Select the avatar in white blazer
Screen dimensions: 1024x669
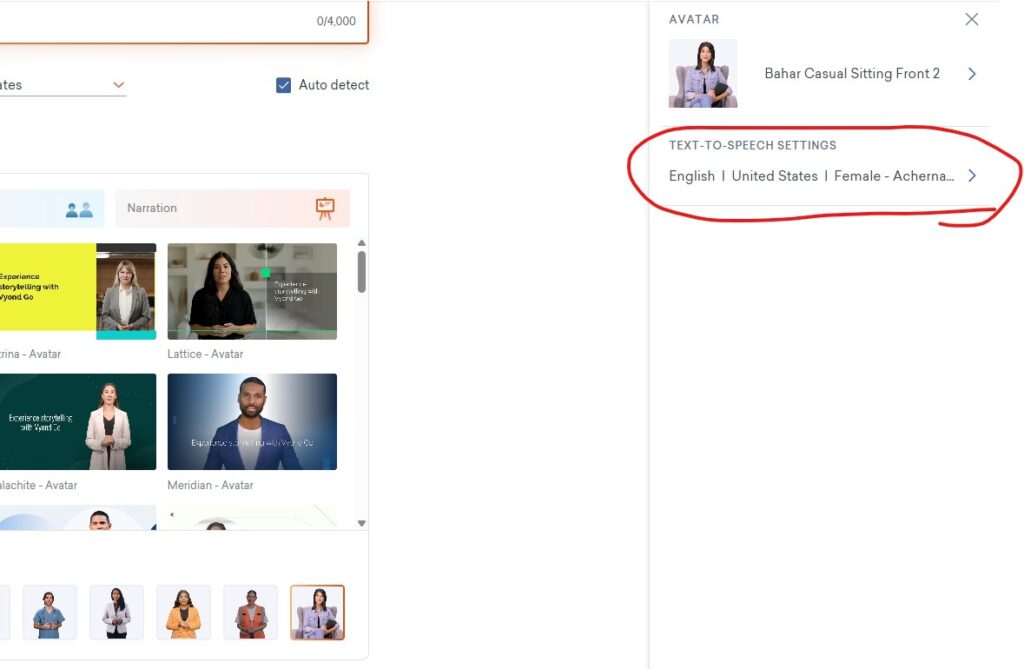coord(116,612)
